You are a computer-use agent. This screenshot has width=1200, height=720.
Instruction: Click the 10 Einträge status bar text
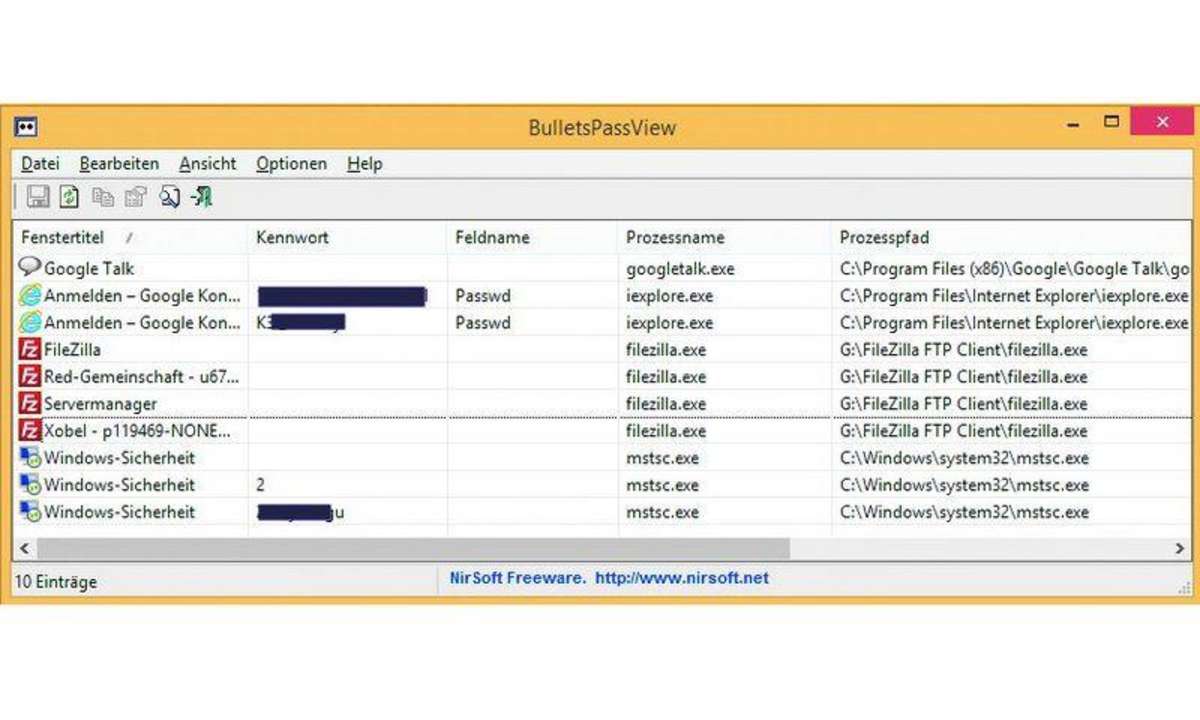(56, 581)
